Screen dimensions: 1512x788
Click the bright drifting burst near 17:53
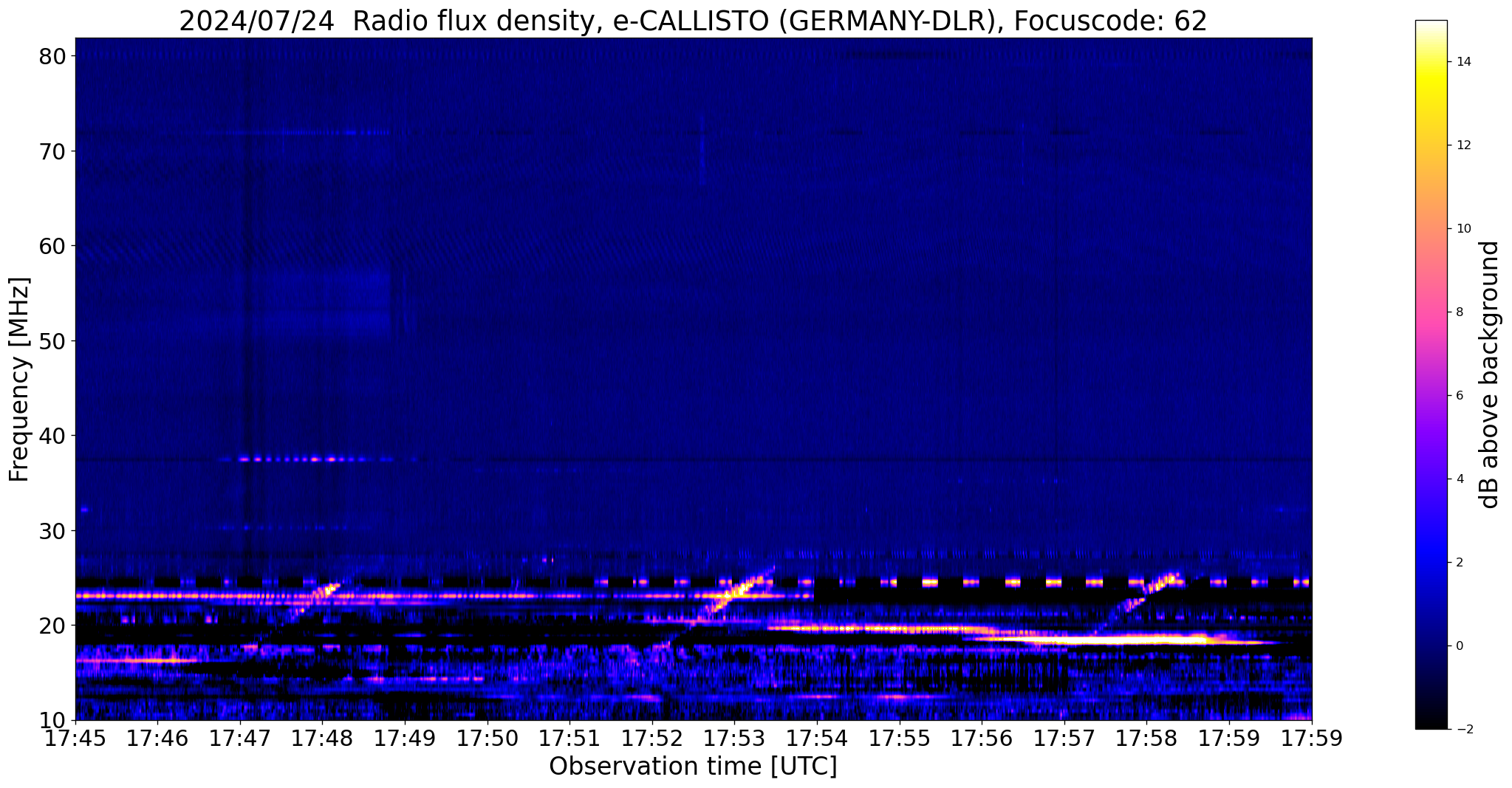735,591
